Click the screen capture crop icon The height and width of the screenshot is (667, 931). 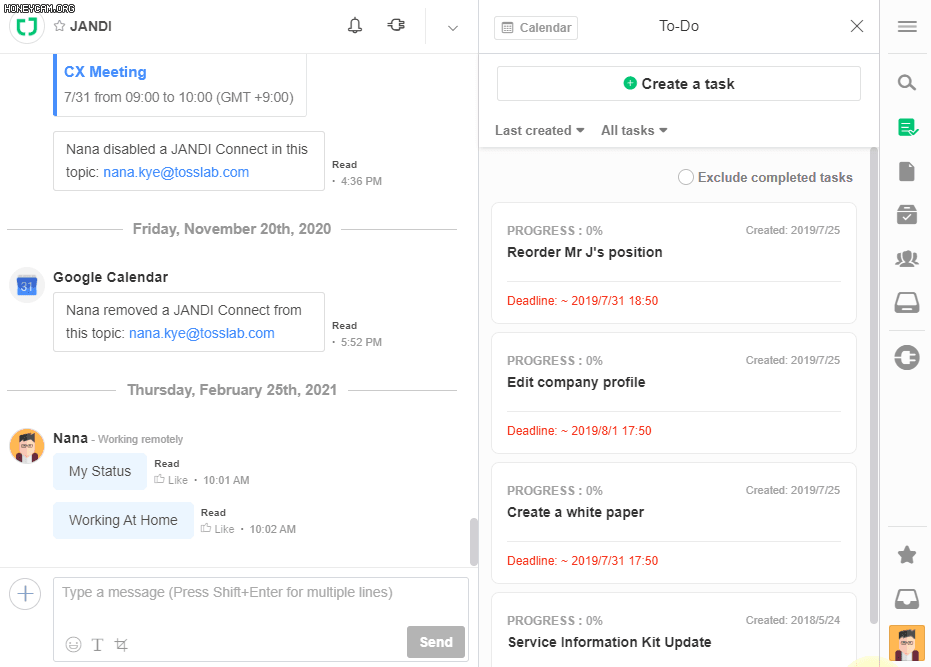(121, 644)
